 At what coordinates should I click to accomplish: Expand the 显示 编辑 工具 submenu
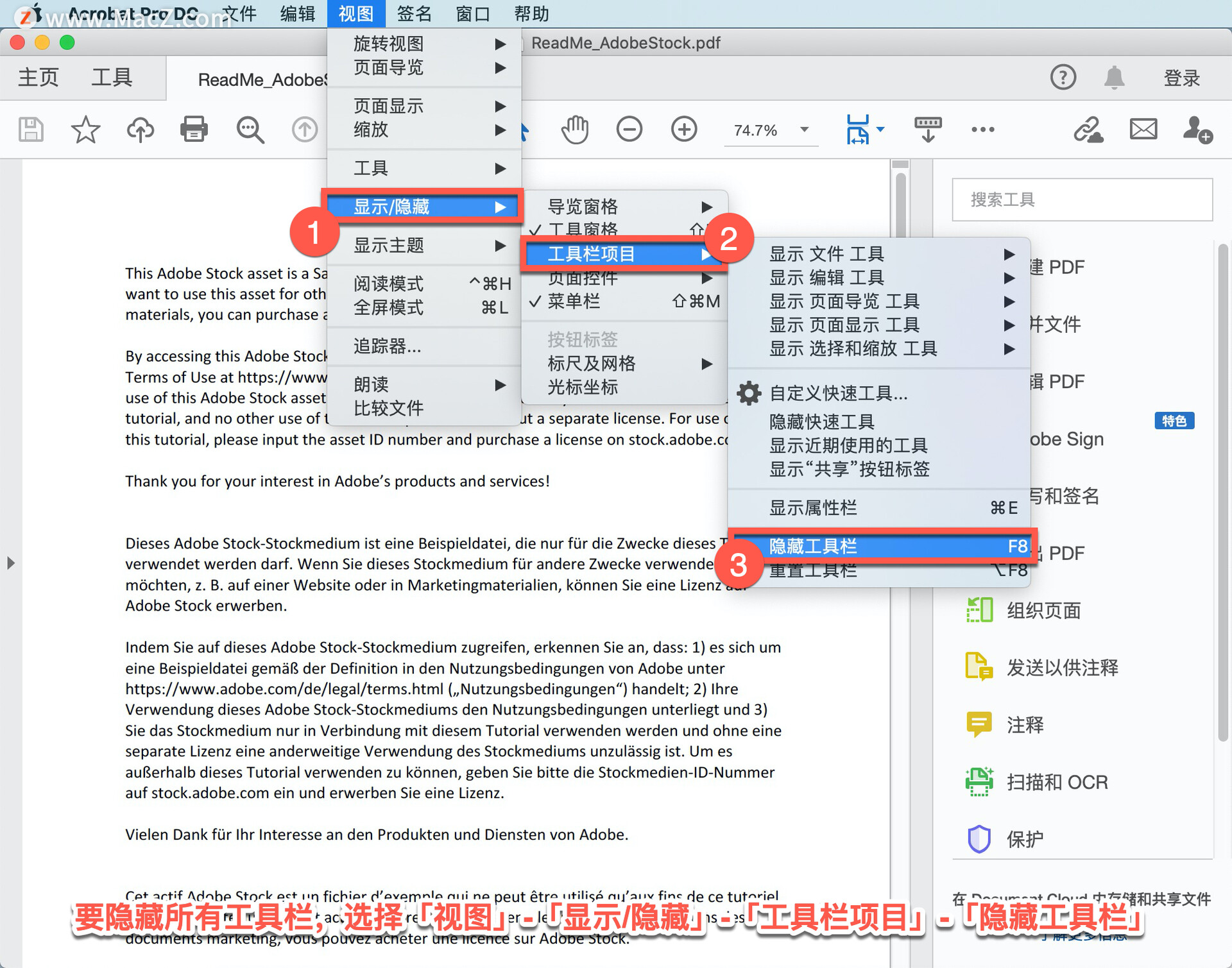[879, 278]
